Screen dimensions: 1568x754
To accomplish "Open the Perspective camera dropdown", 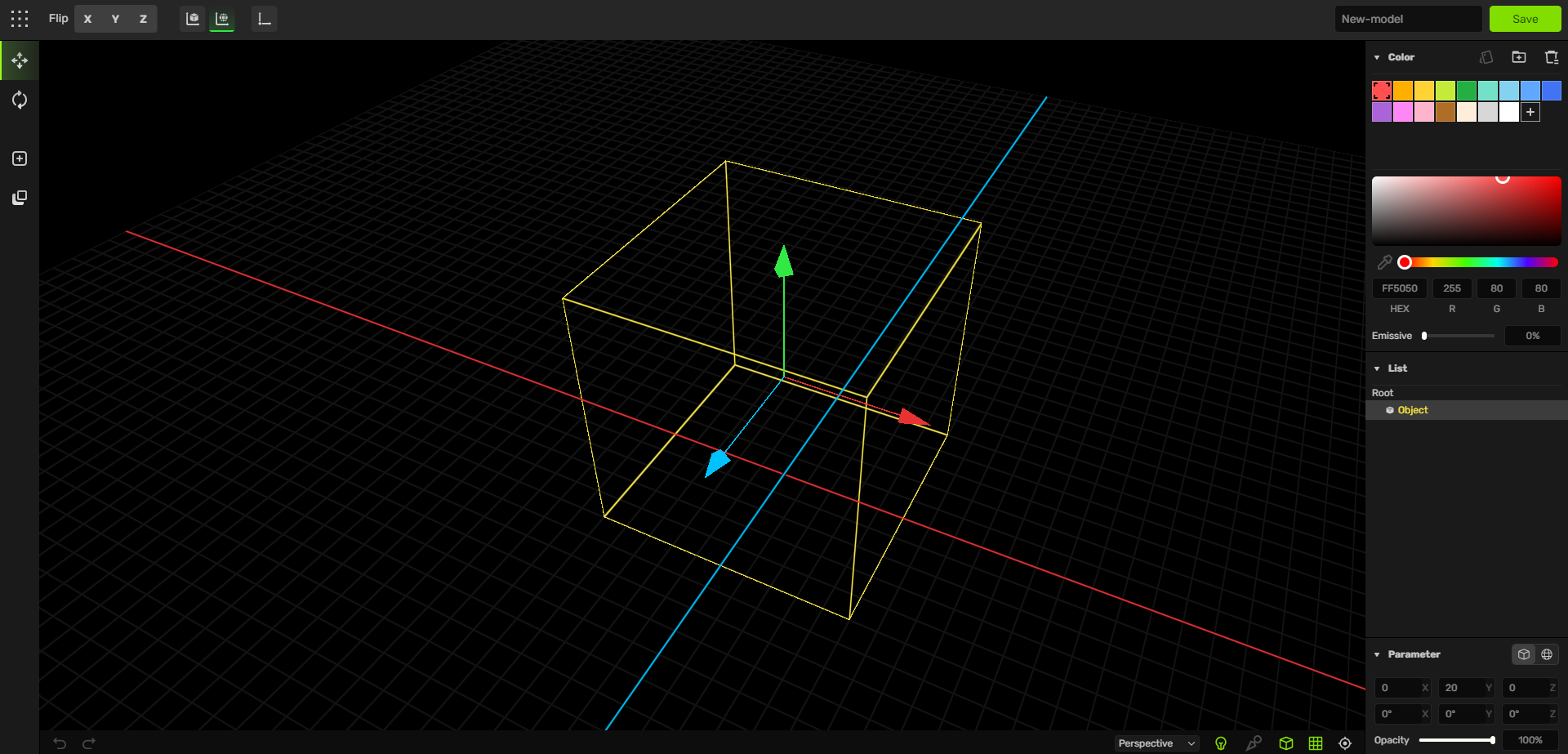I will [x=1156, y=743].
